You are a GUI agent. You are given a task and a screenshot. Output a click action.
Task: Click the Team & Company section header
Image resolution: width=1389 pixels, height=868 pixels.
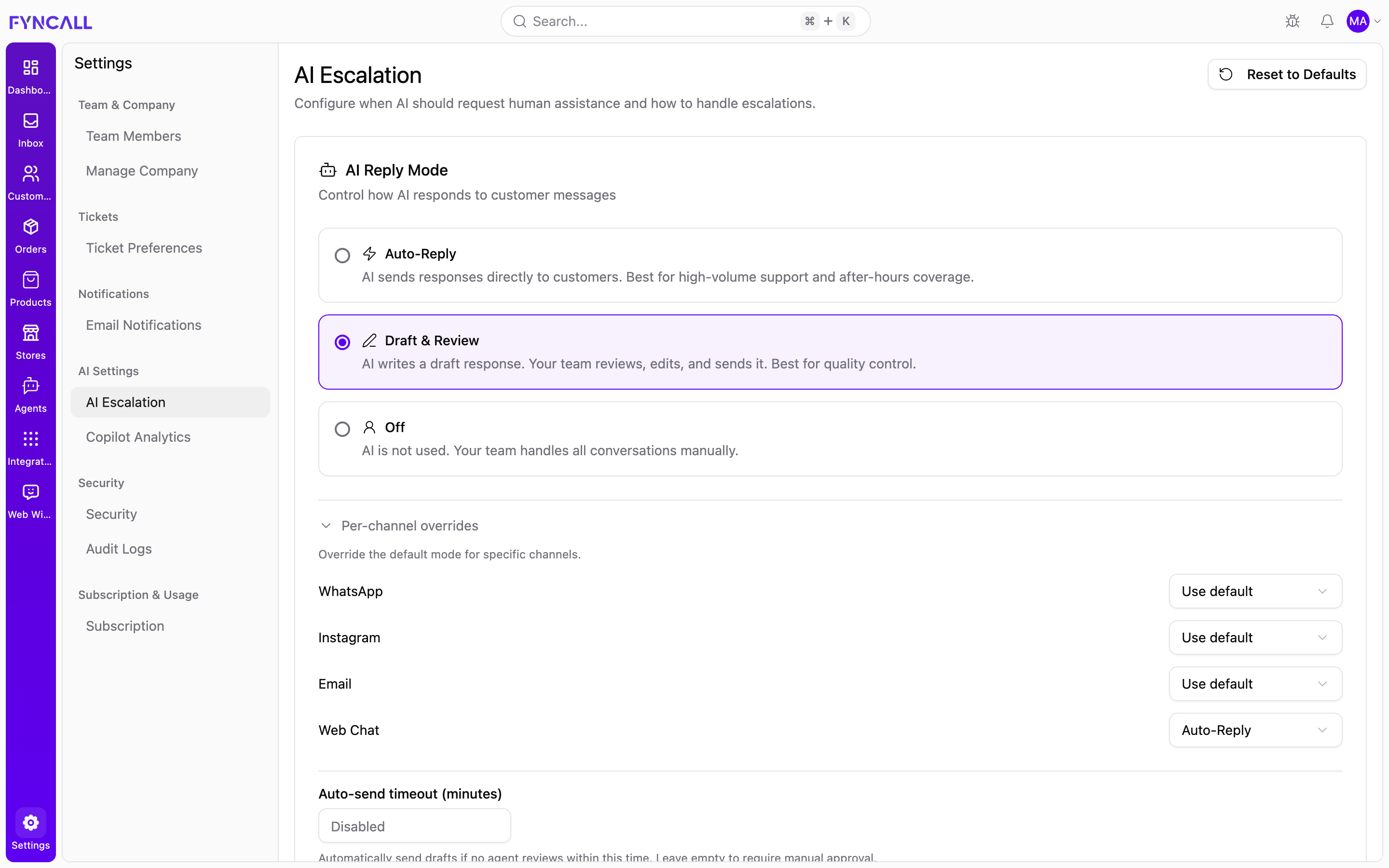[x=127, y=105]
